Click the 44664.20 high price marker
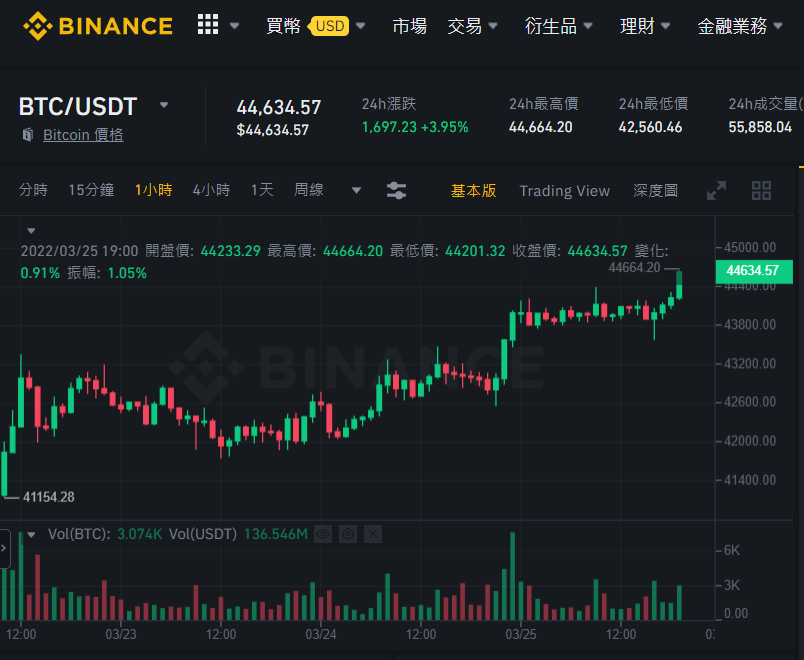 pos(634,268)
